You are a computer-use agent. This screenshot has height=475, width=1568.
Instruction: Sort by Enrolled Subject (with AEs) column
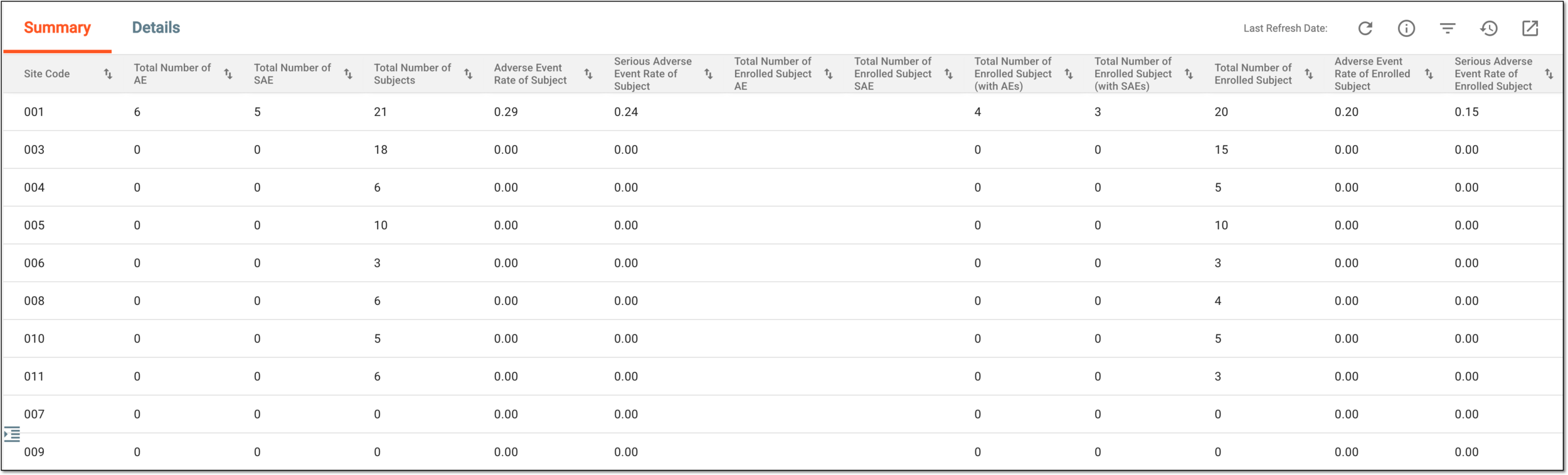1069,74
